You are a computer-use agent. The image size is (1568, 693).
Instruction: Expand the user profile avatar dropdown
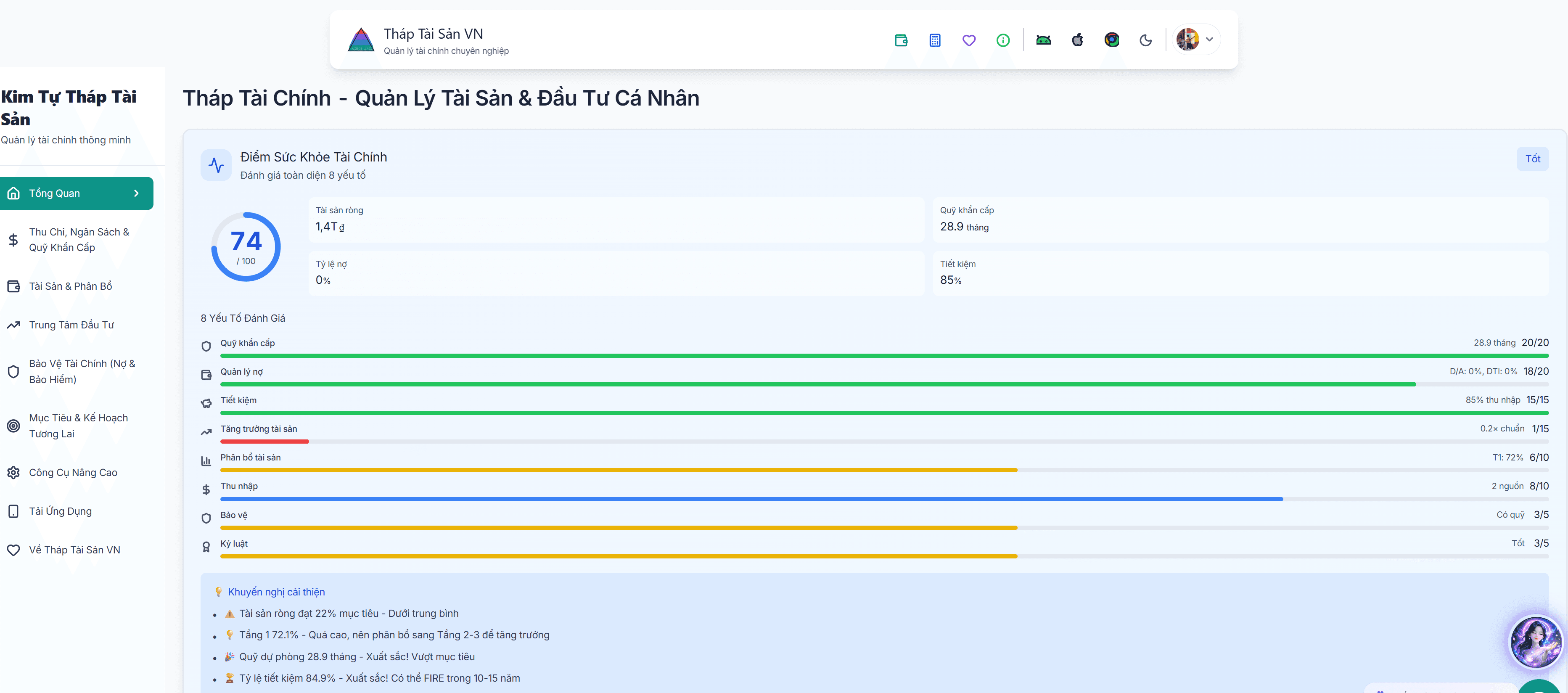click(x=1196, y=40)
